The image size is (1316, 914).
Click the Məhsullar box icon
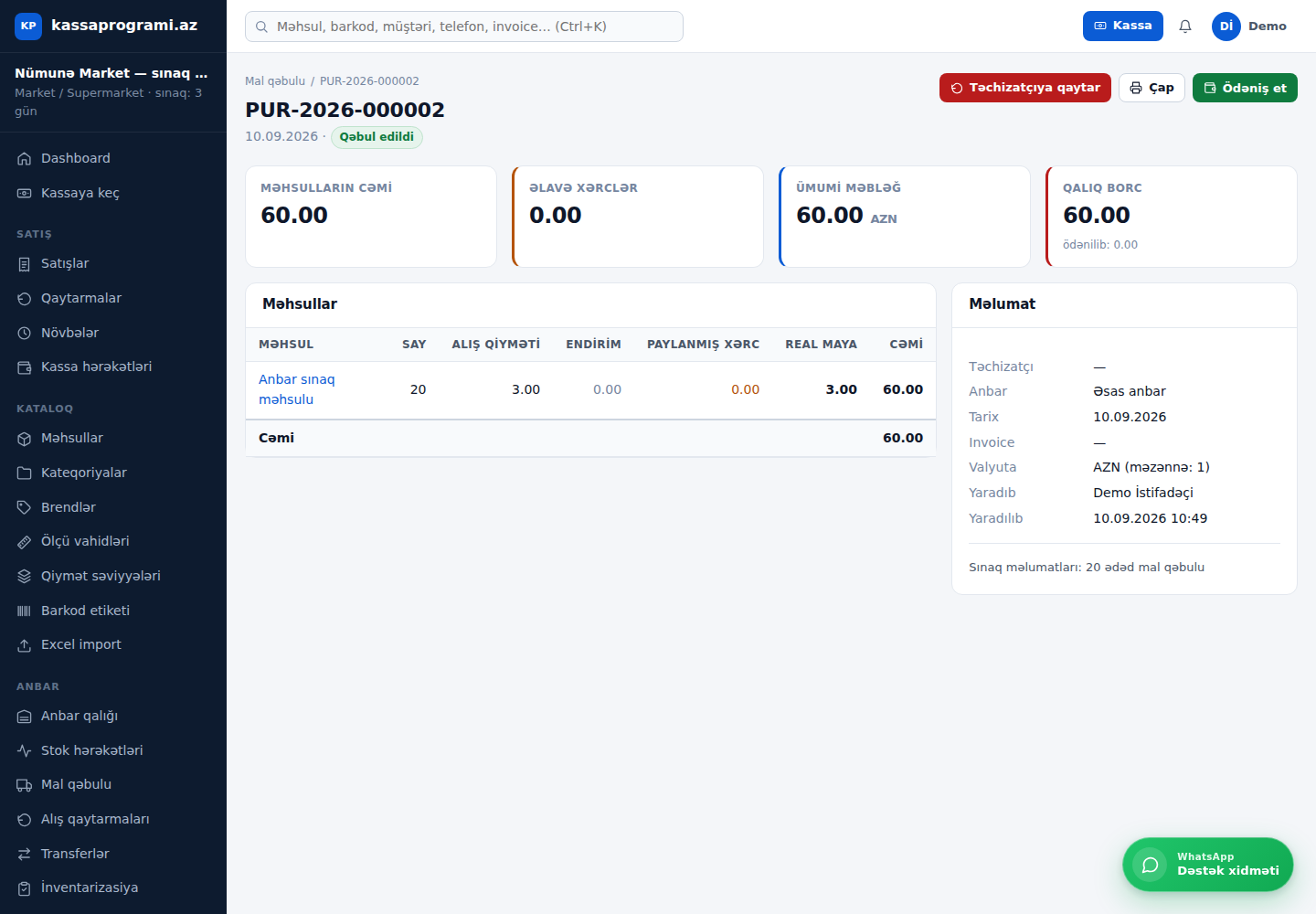tap(25, 439)
